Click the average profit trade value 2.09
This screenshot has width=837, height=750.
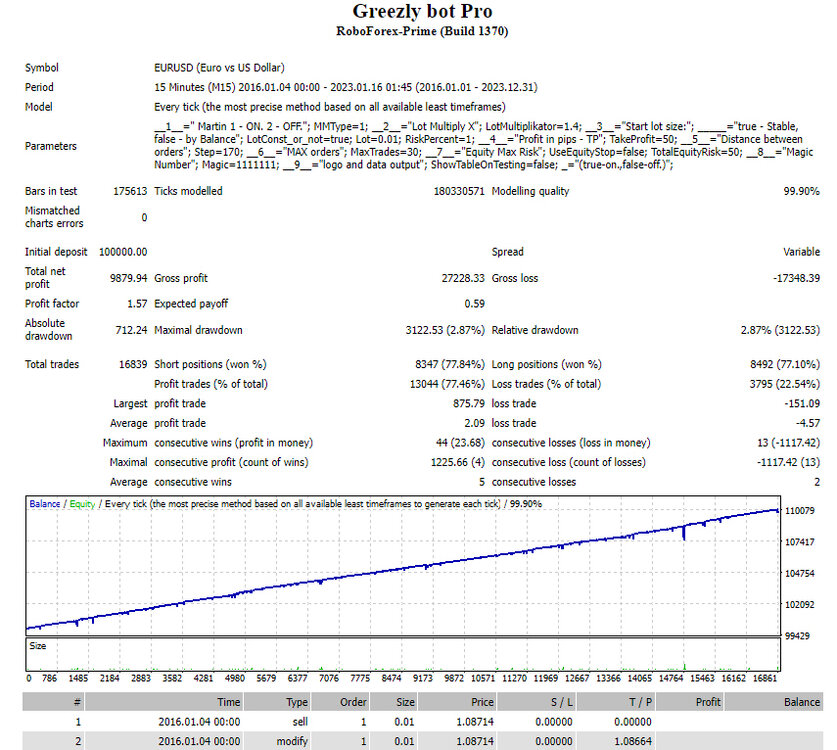click(475, 423)
